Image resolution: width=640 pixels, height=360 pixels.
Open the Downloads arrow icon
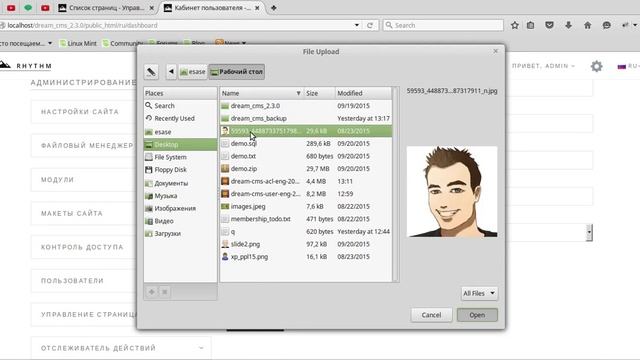point(568,25)
